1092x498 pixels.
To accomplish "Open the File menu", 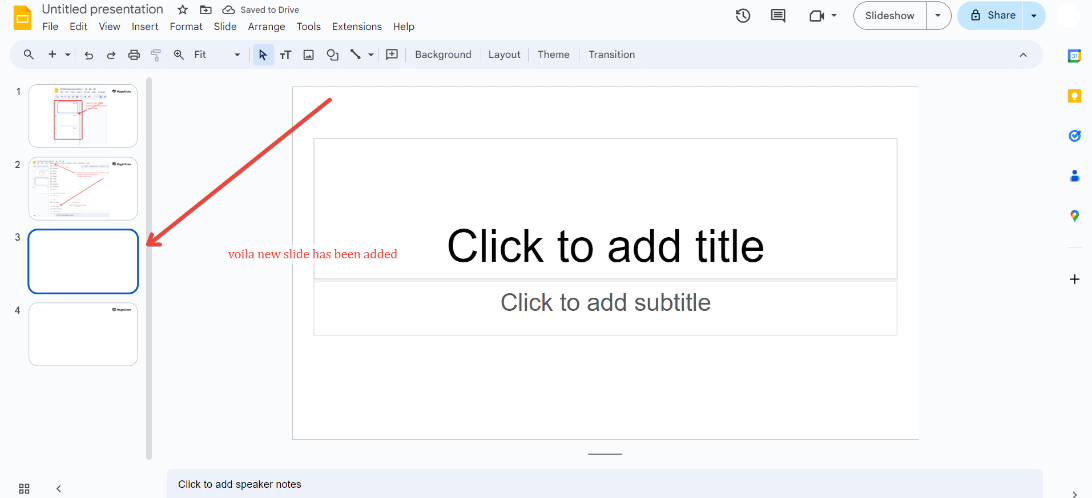I will click(50, 26).
